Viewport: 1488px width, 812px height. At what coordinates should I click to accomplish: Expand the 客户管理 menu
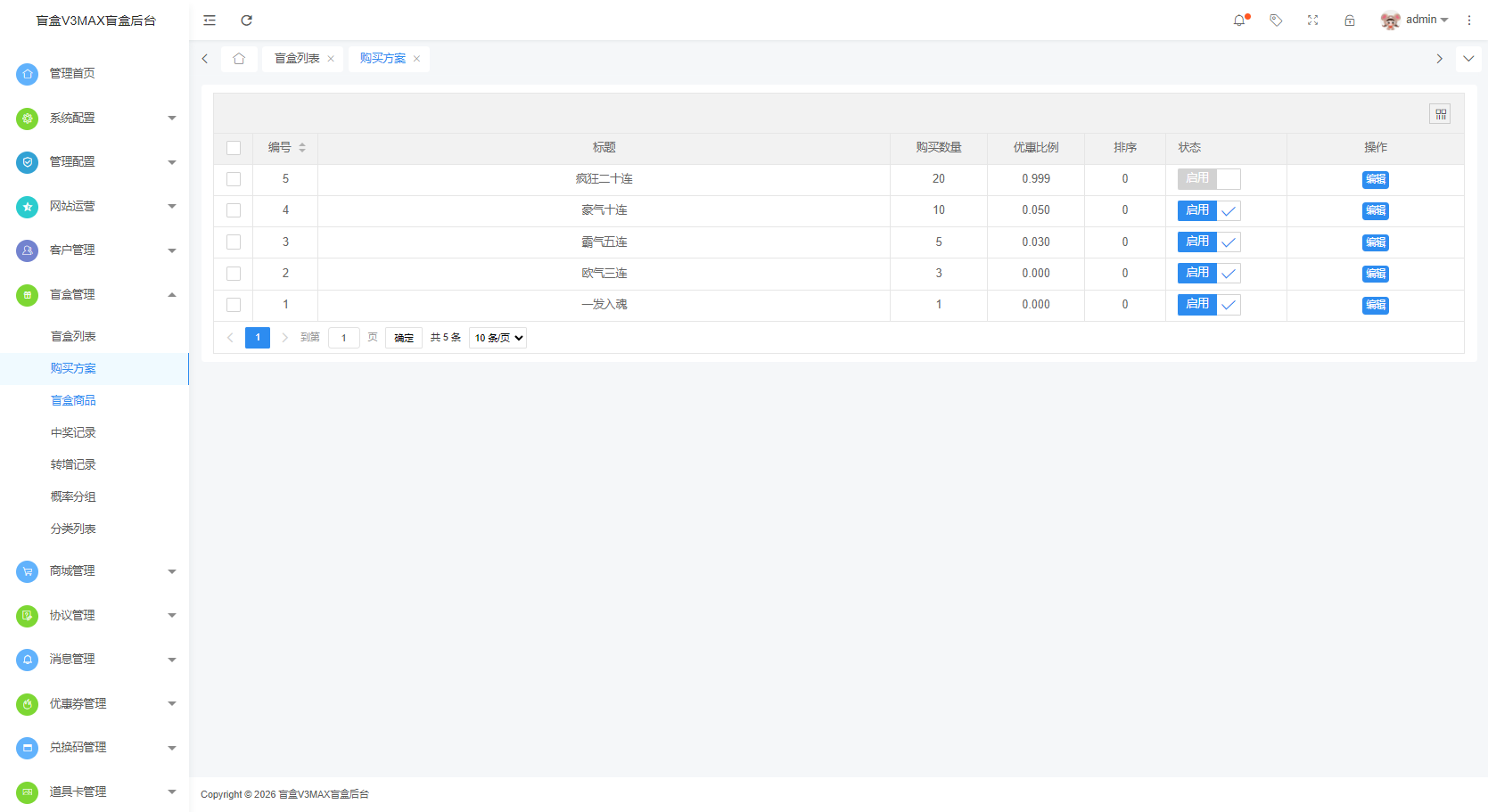172,250
